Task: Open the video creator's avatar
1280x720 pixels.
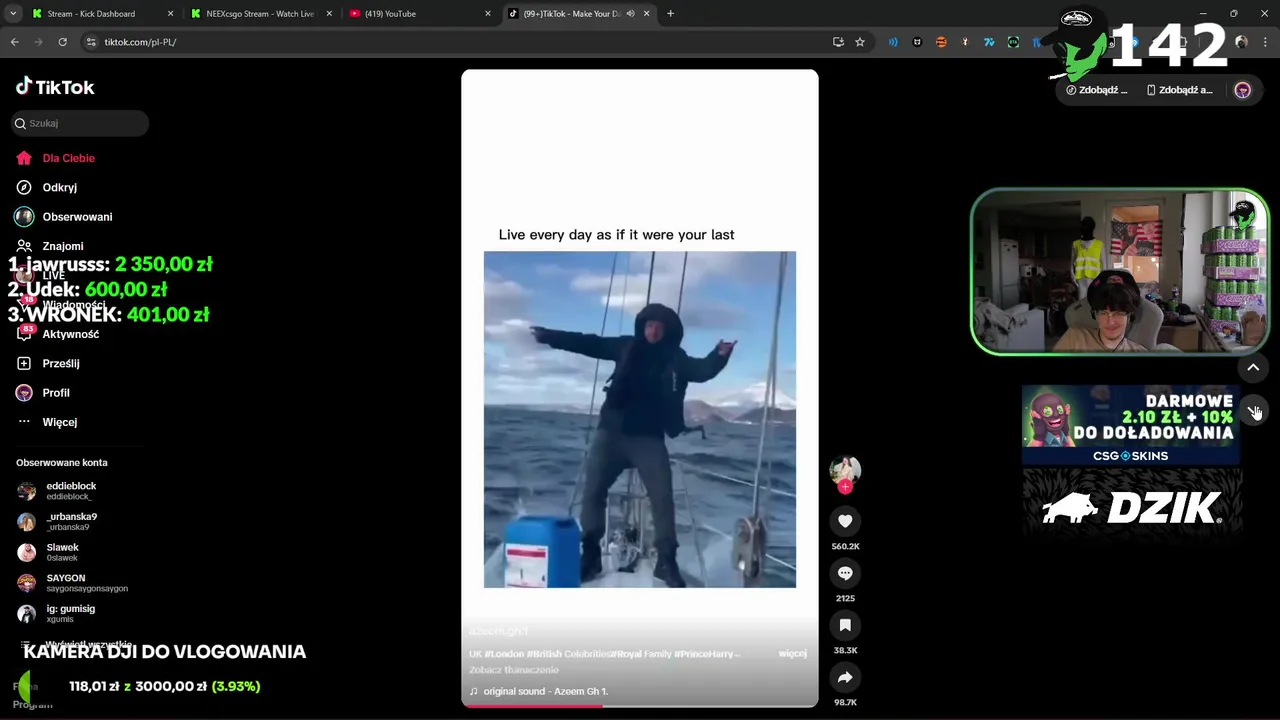Action: pos(845,470)
